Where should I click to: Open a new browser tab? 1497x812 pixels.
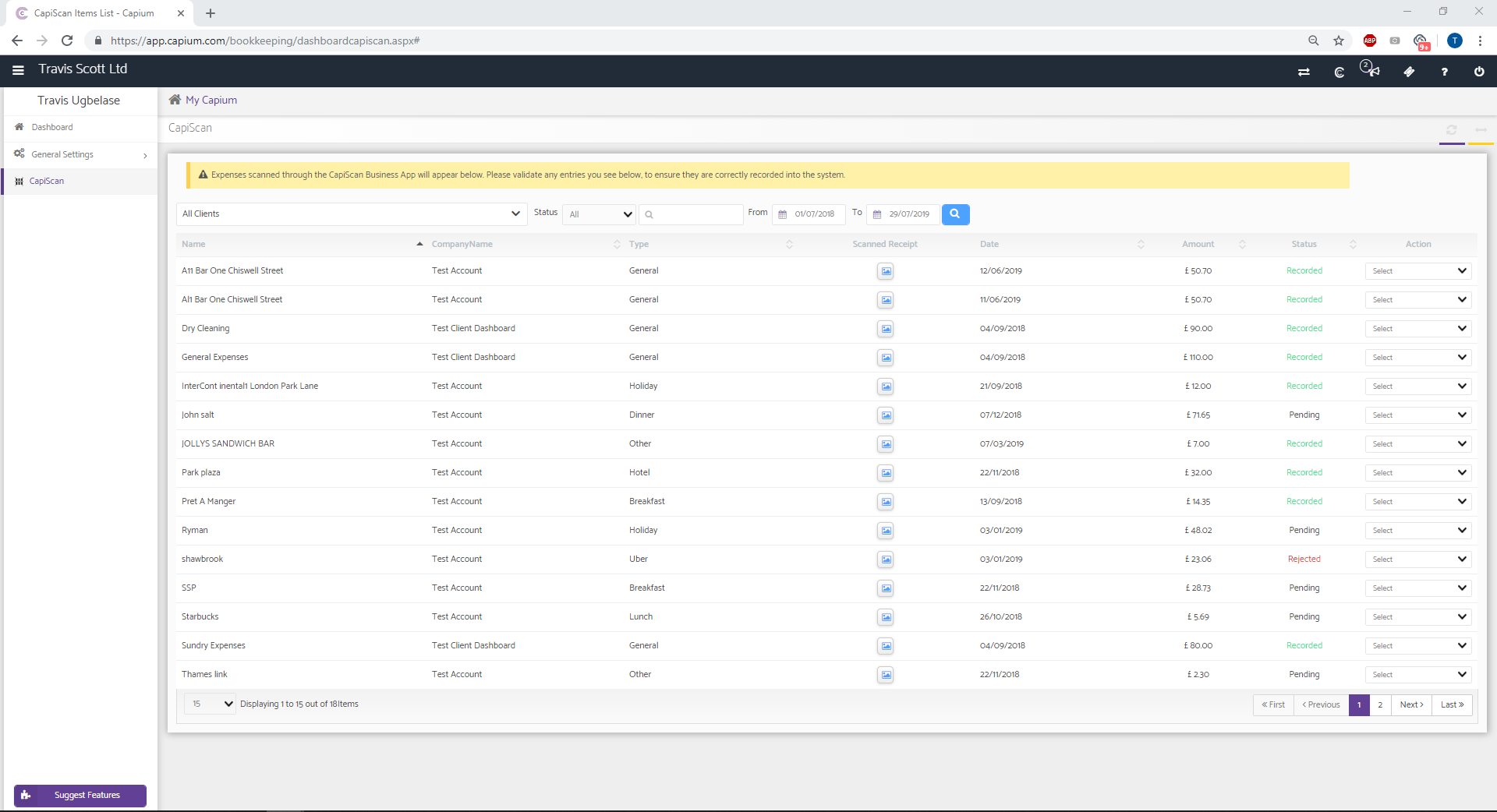pyautogui.click(x=211, y=13)
